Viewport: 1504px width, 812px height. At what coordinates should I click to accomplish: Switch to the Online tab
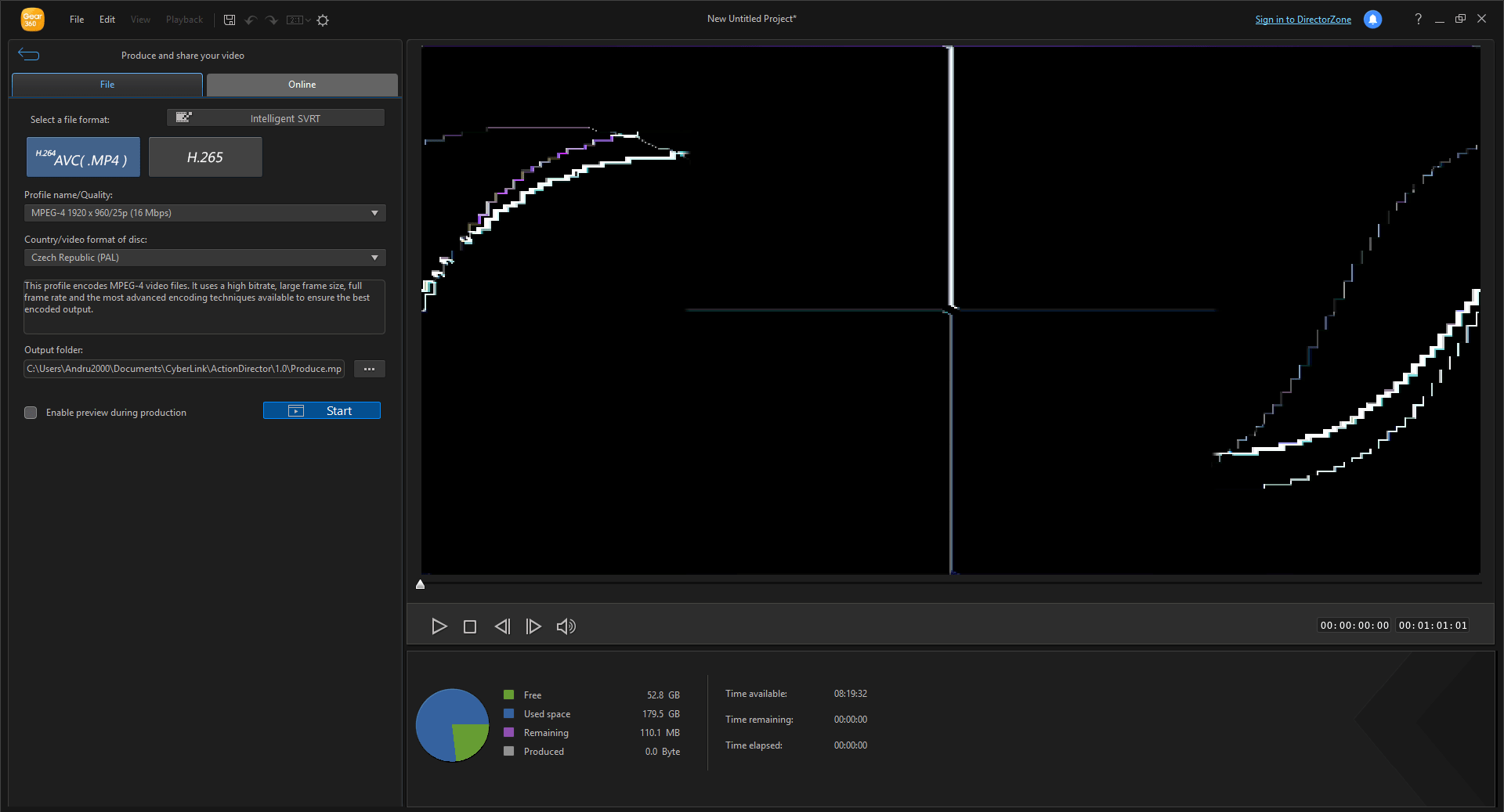tap(302, 85)
